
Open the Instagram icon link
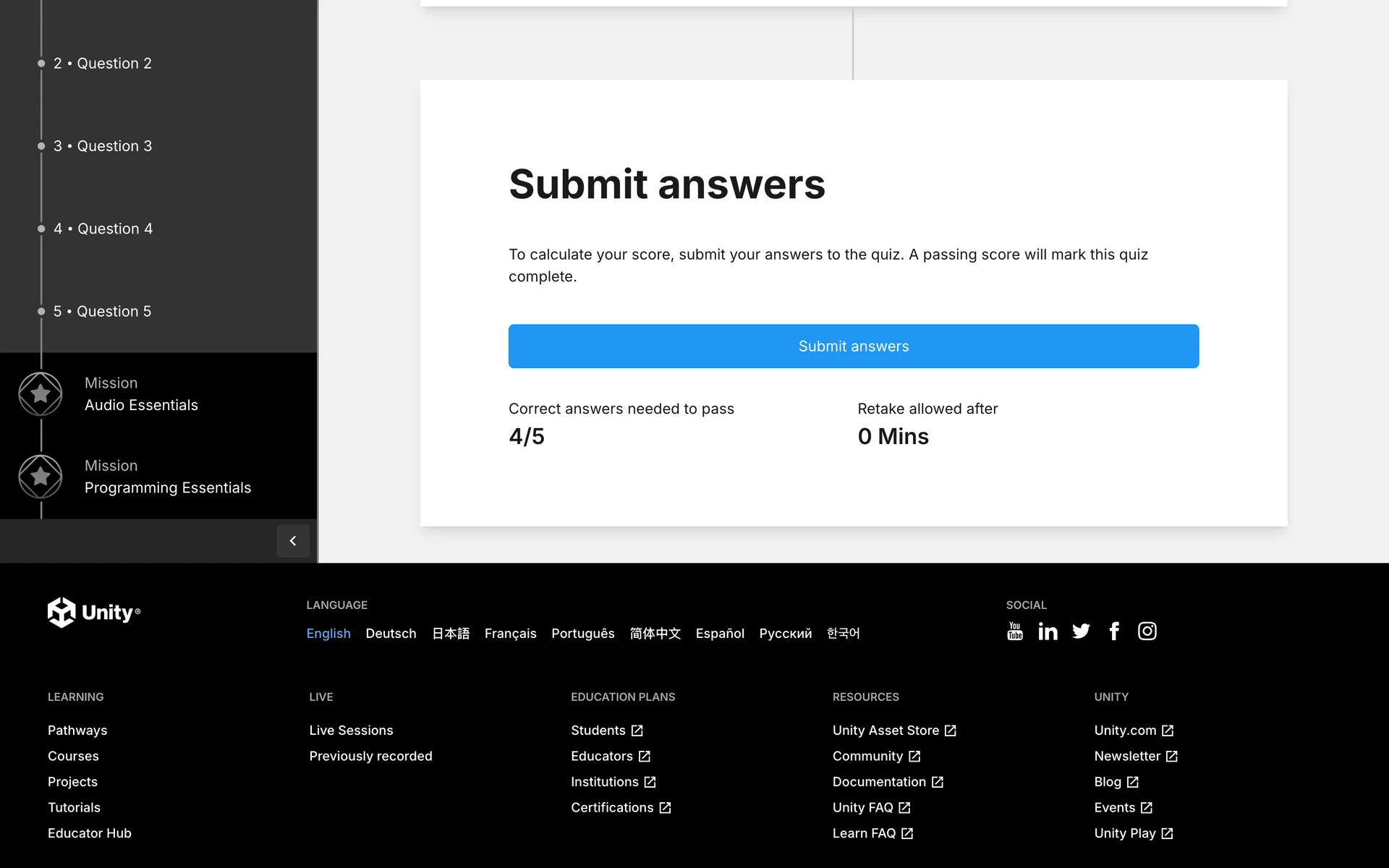[x=1147, y=631]
